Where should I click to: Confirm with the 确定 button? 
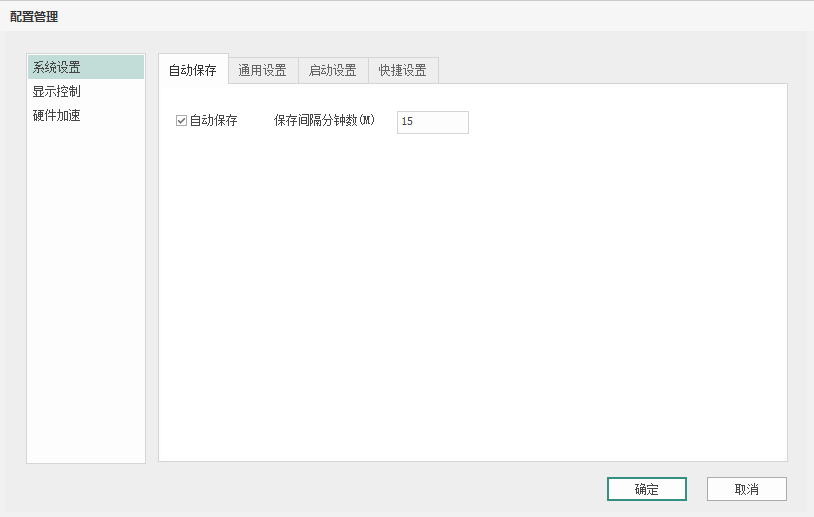pos(647,489)
